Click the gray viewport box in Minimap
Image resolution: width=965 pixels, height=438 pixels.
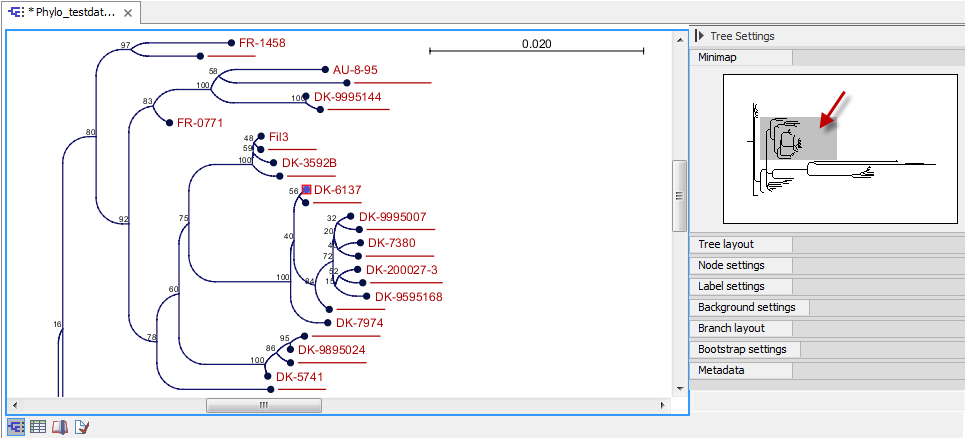click(797, 139)
